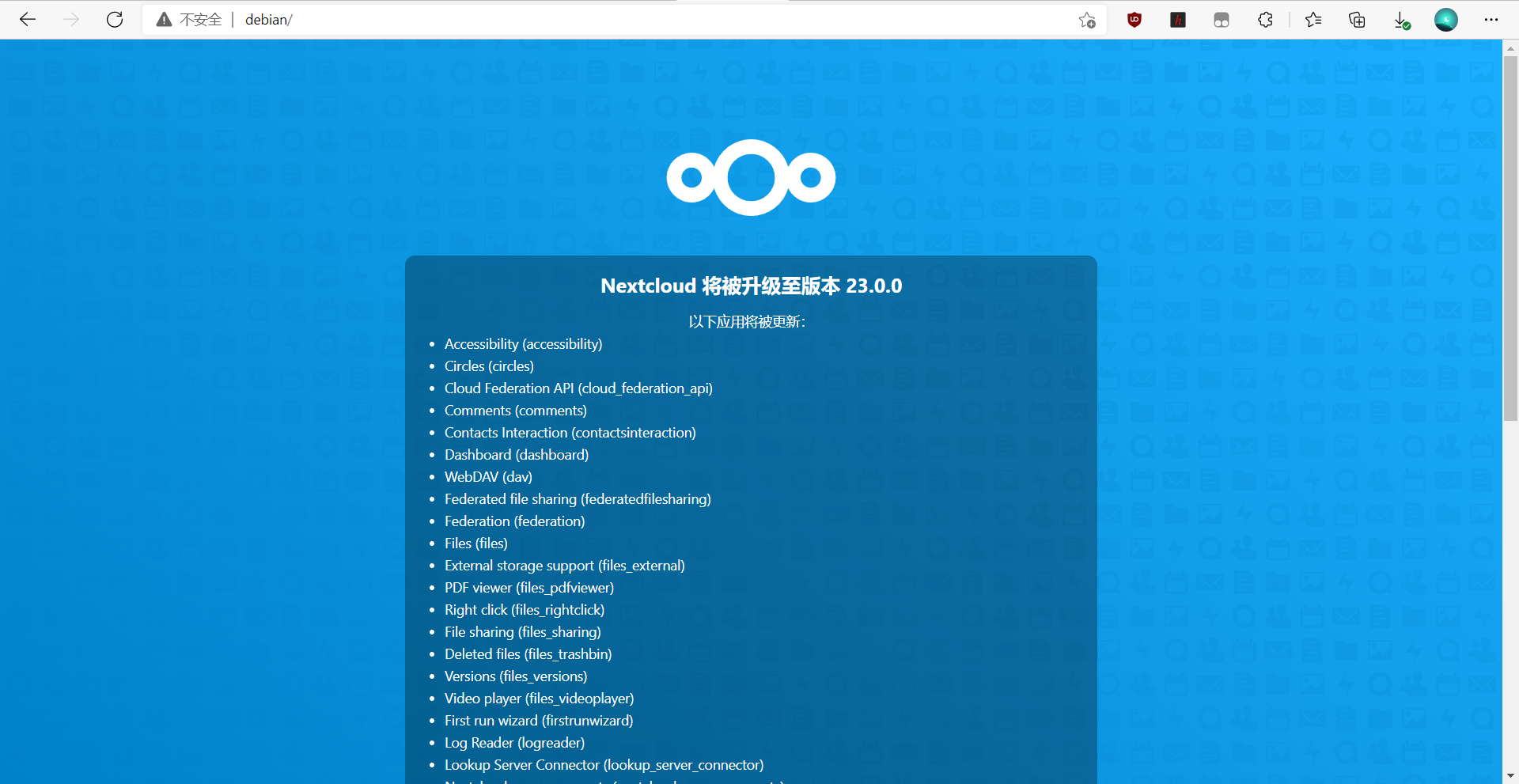Viewport: 1519px width, 784px height.
Task: Click the page scrollbar thumb
Action: click(1510, 237)
